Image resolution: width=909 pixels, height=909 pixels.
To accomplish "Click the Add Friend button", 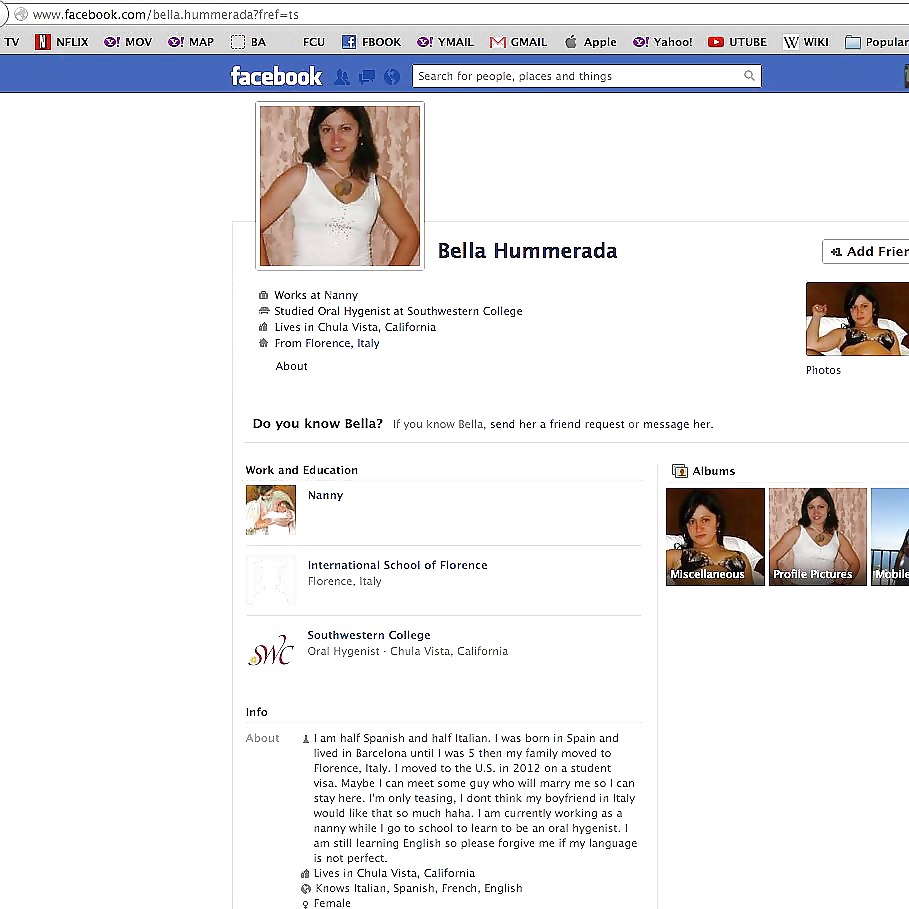I will tap(867, 252).
